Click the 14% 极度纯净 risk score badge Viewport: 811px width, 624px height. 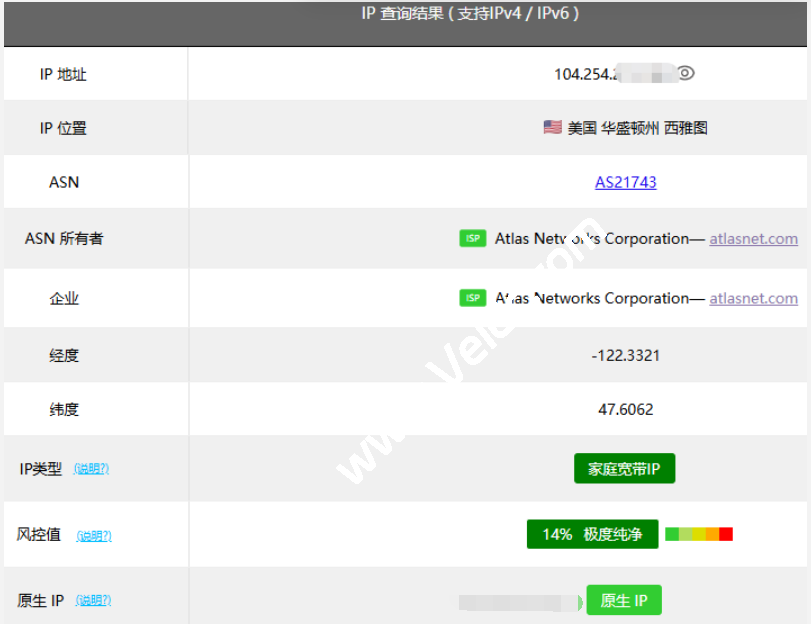[592, 534]
